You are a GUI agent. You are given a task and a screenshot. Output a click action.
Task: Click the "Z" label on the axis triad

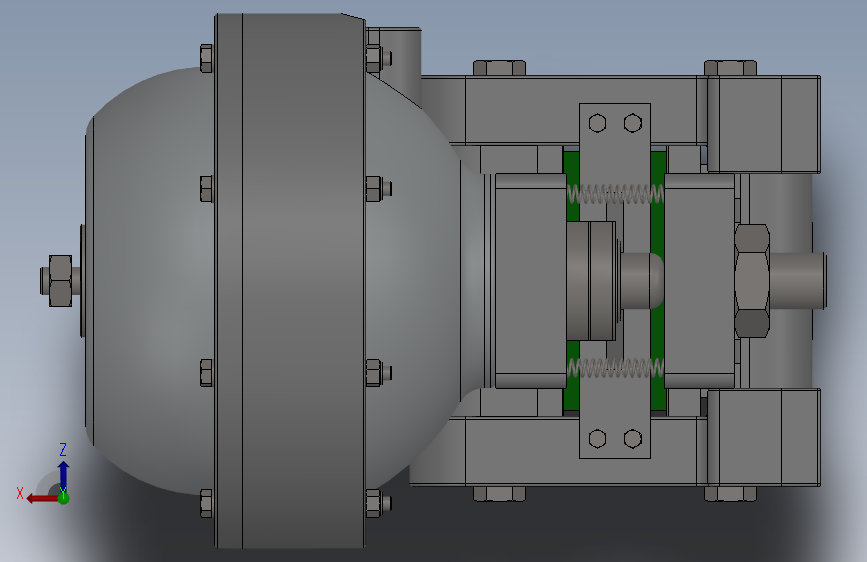coord(63,449)
